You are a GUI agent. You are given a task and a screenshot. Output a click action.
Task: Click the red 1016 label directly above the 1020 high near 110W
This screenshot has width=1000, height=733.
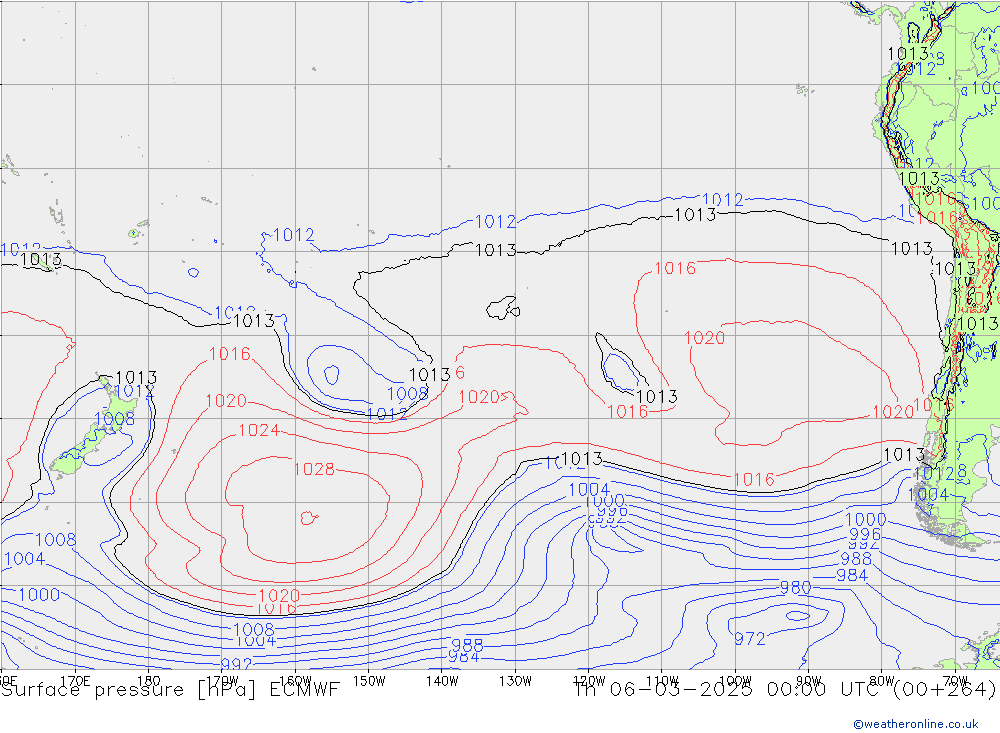coord(675,269)
